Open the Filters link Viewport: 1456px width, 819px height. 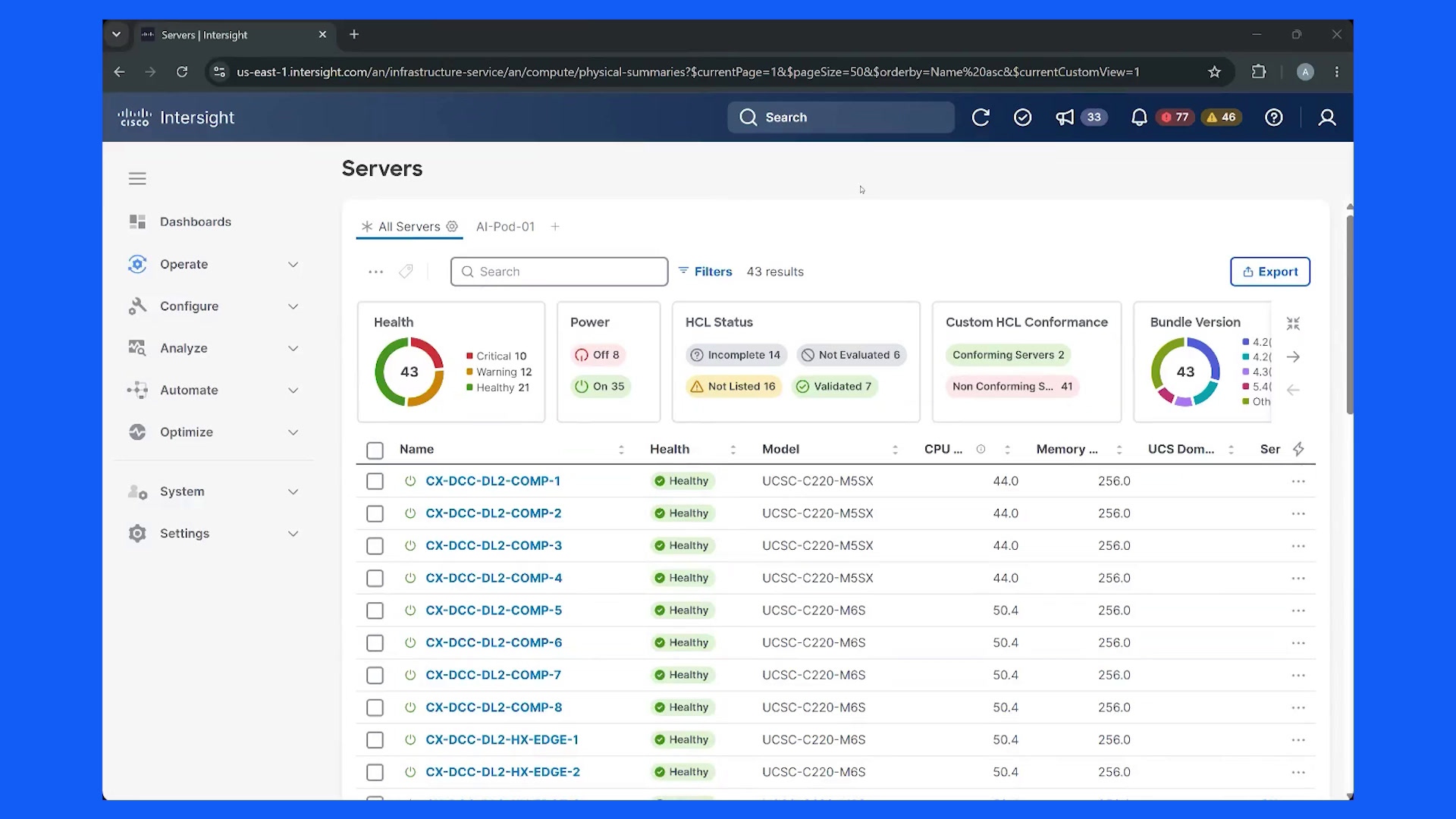[x=705, y=271]
